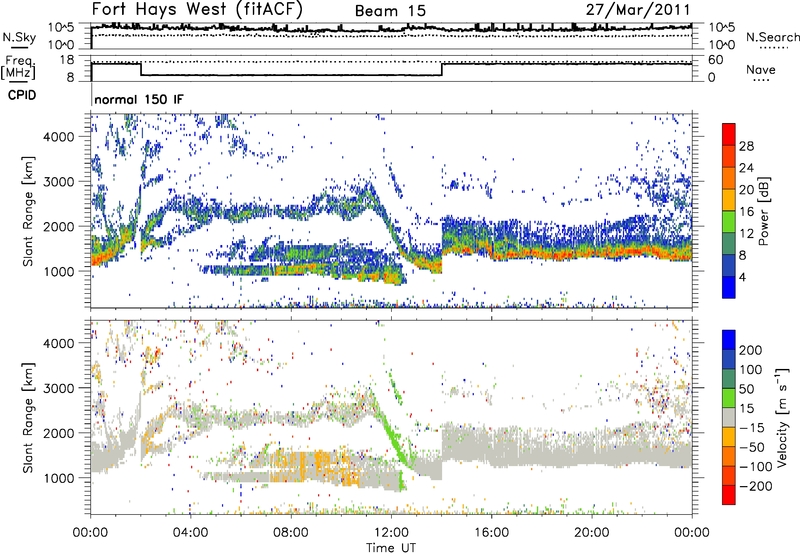Click the 'N.Sky' legend label
The width and height of the screenshot is (800, 554).
[19, 37]
